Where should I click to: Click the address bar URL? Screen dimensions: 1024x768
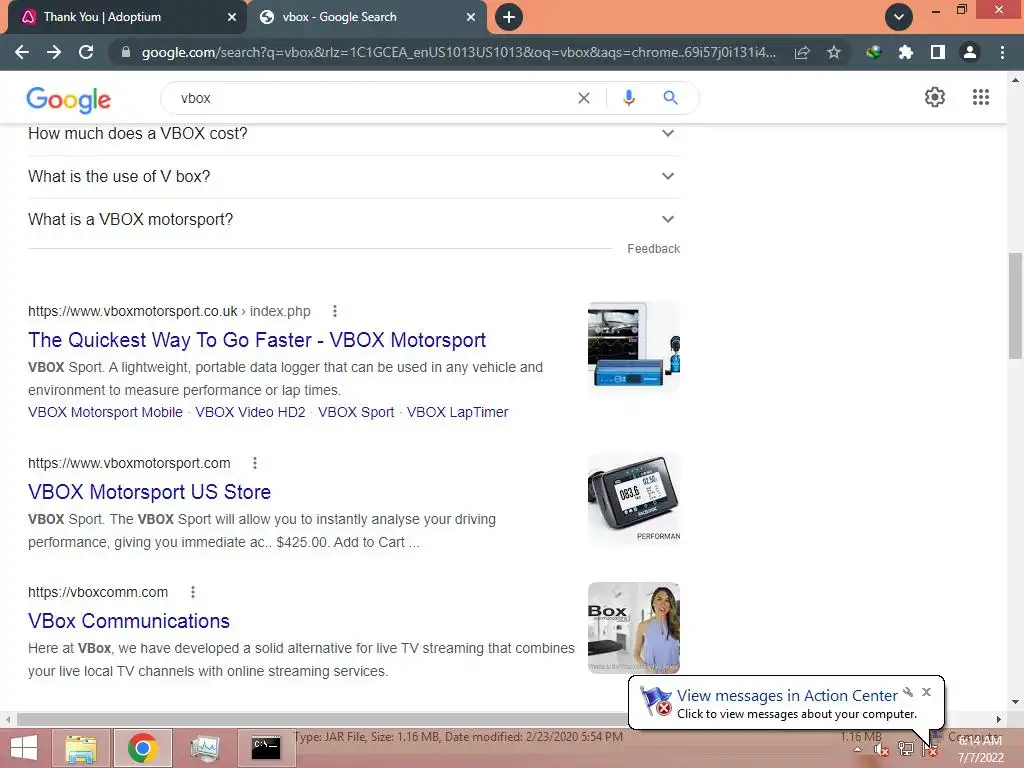[458, 52]
